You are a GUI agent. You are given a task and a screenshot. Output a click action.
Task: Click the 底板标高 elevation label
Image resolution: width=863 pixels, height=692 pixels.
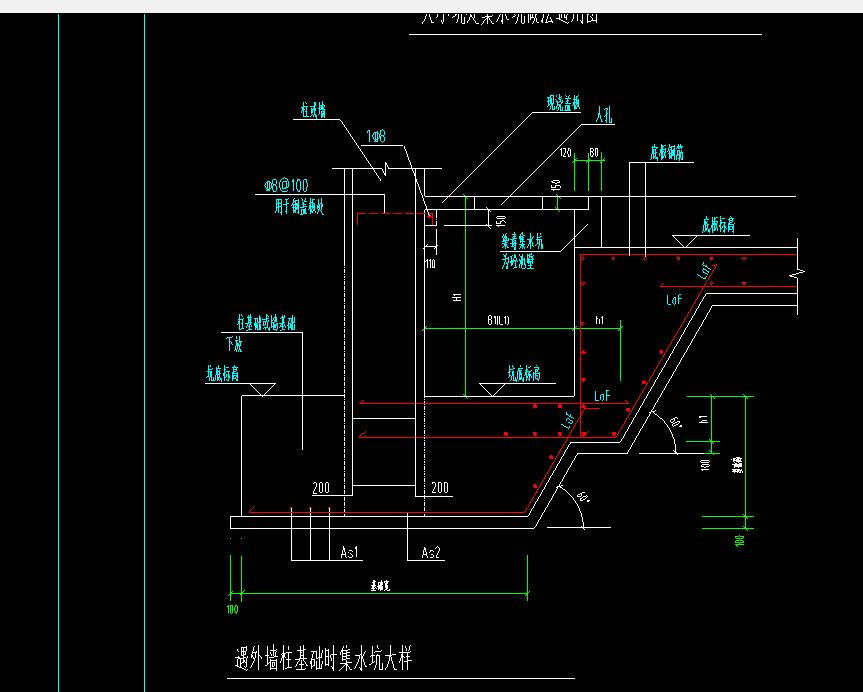718,225
